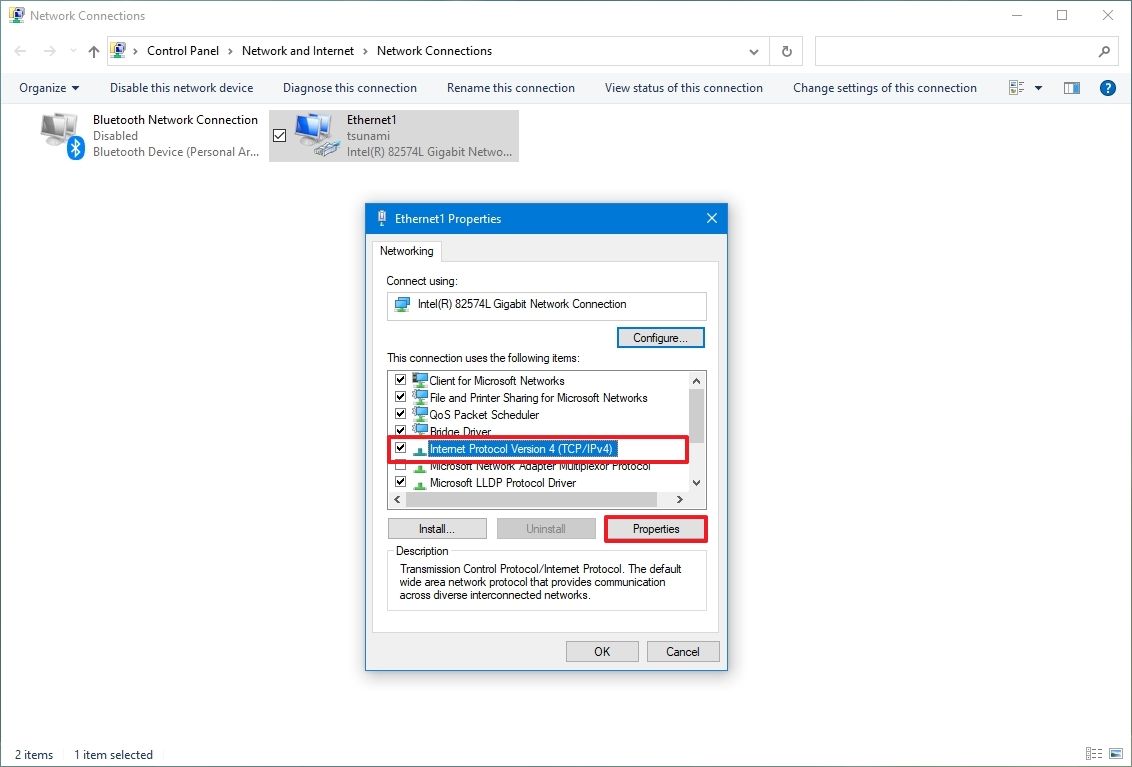Image resolution: width=1132 pixels, height=767 pixels.
Task: Click the Configure... button
Action: pos(661,337)
